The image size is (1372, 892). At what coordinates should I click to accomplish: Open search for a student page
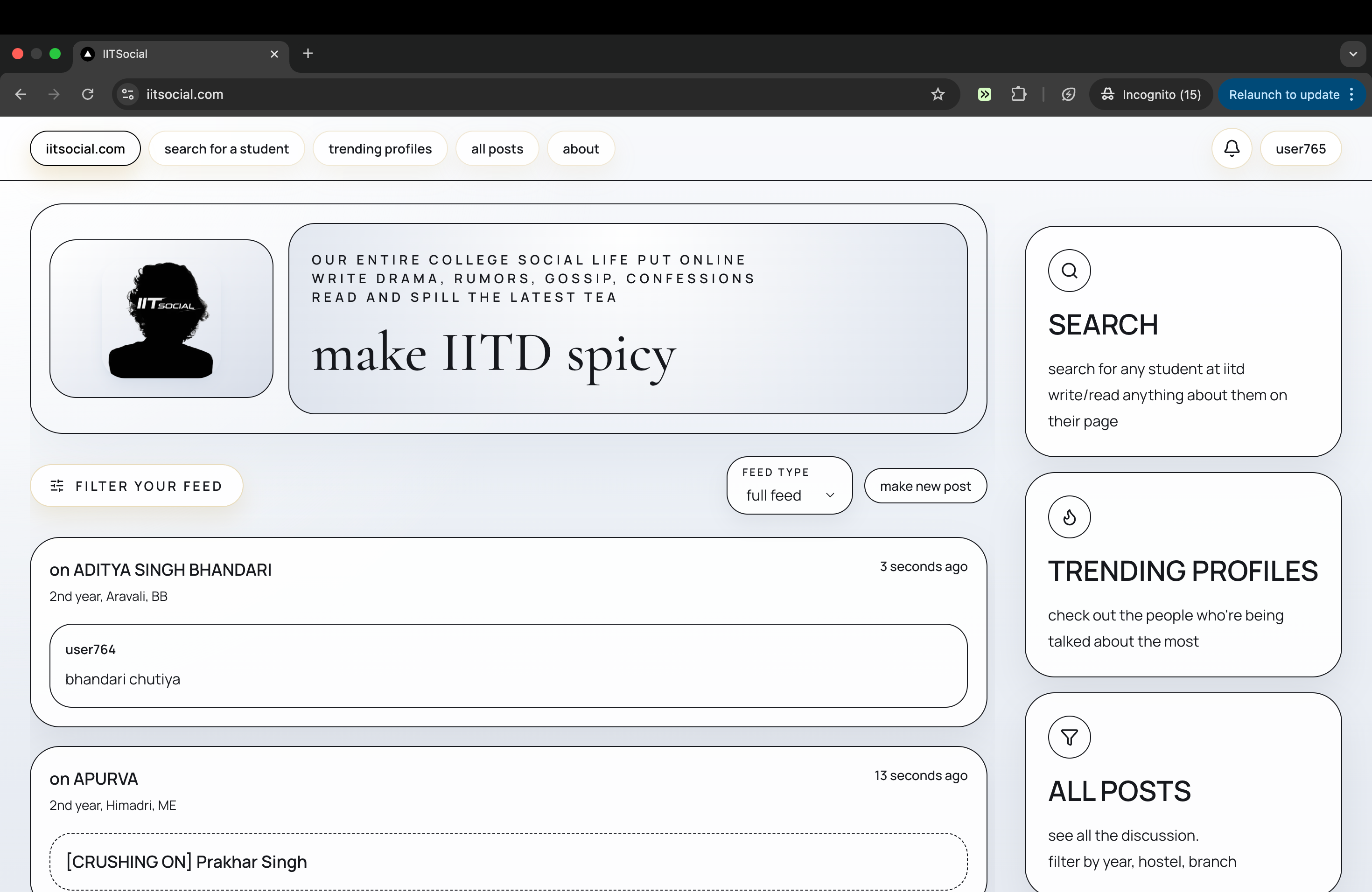226,149
